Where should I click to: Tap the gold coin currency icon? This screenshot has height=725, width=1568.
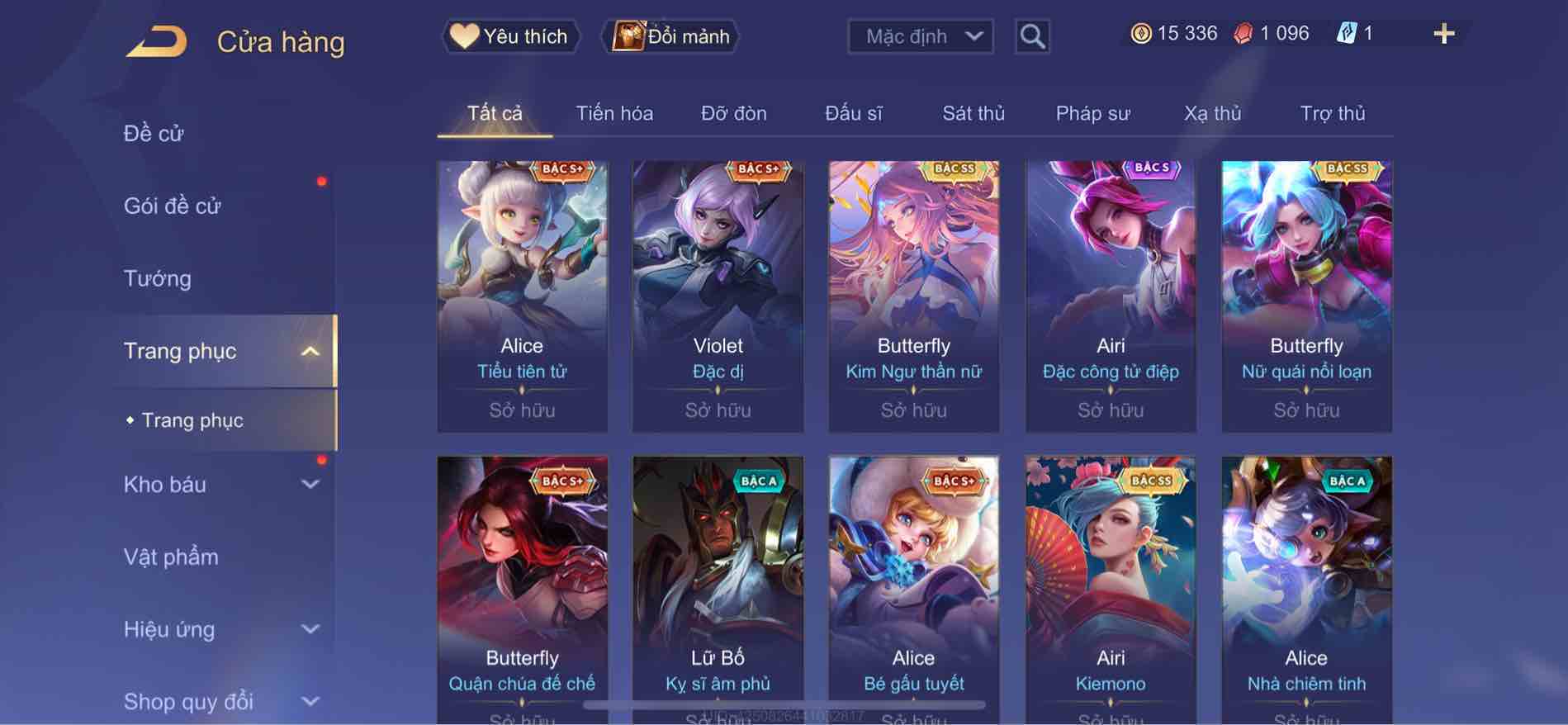click(1141, 34)
